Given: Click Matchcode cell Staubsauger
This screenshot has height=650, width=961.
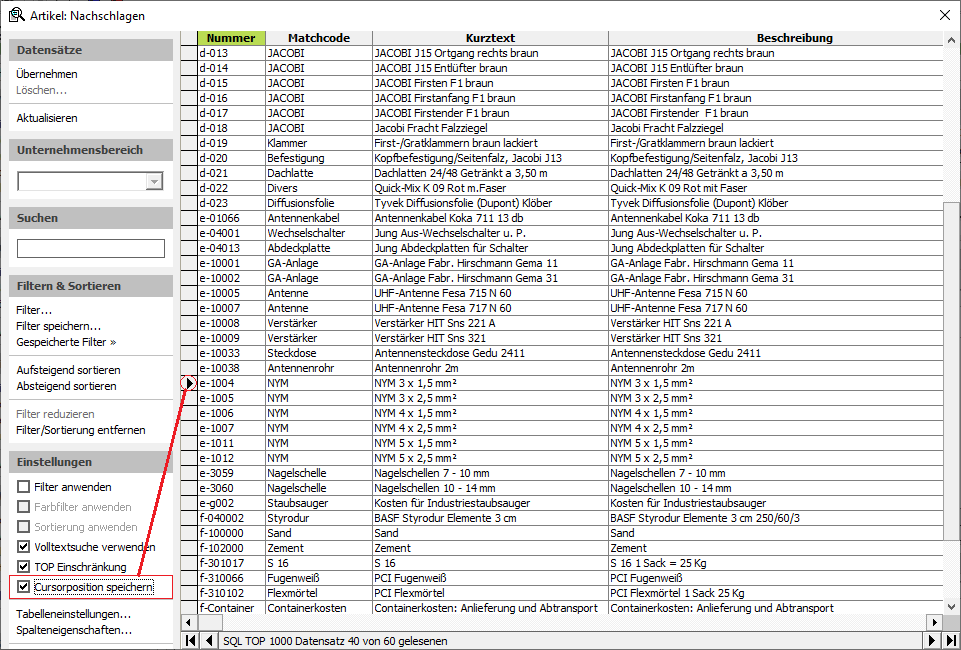Looking at the screenshot, I should pyautogui.click(x=319, y=503).
